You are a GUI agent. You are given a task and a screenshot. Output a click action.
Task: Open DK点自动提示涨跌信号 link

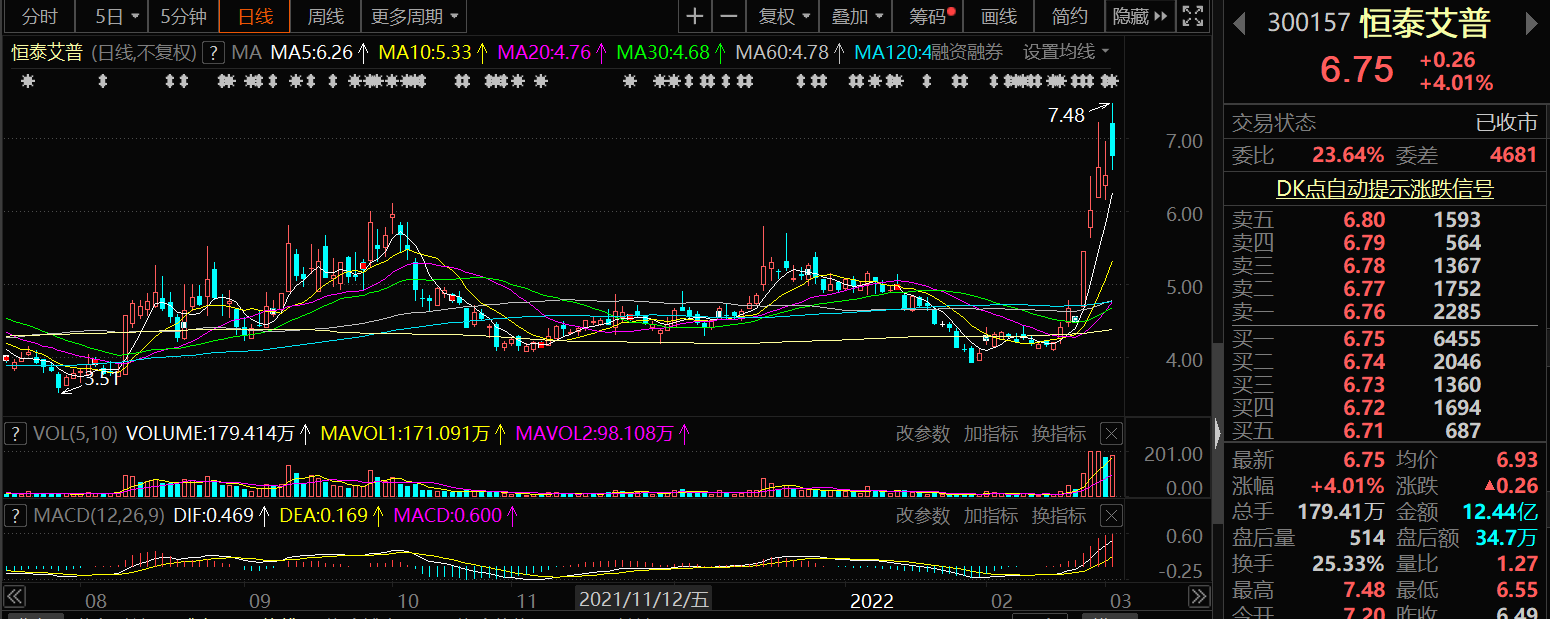point(1385,189)
